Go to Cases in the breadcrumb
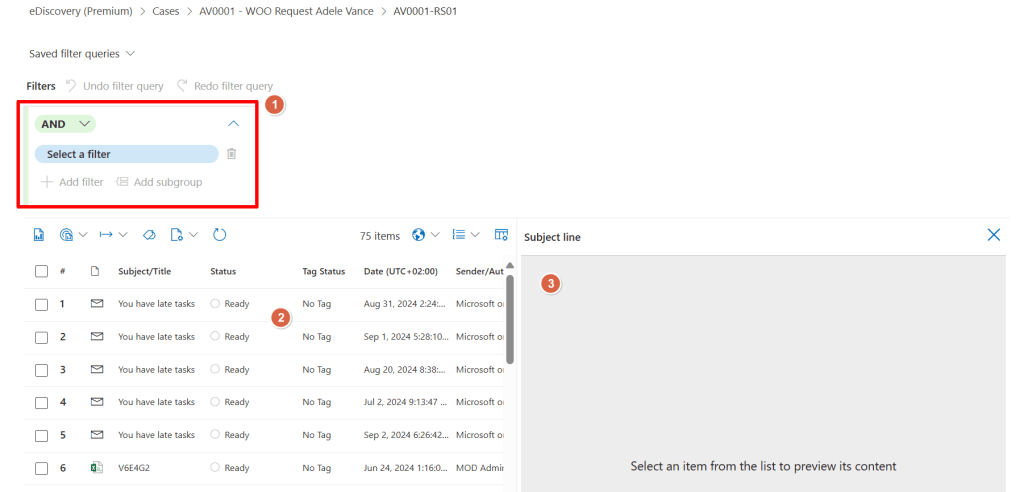The width and height of the screenshot is (1024, 492). coord(169,11)
